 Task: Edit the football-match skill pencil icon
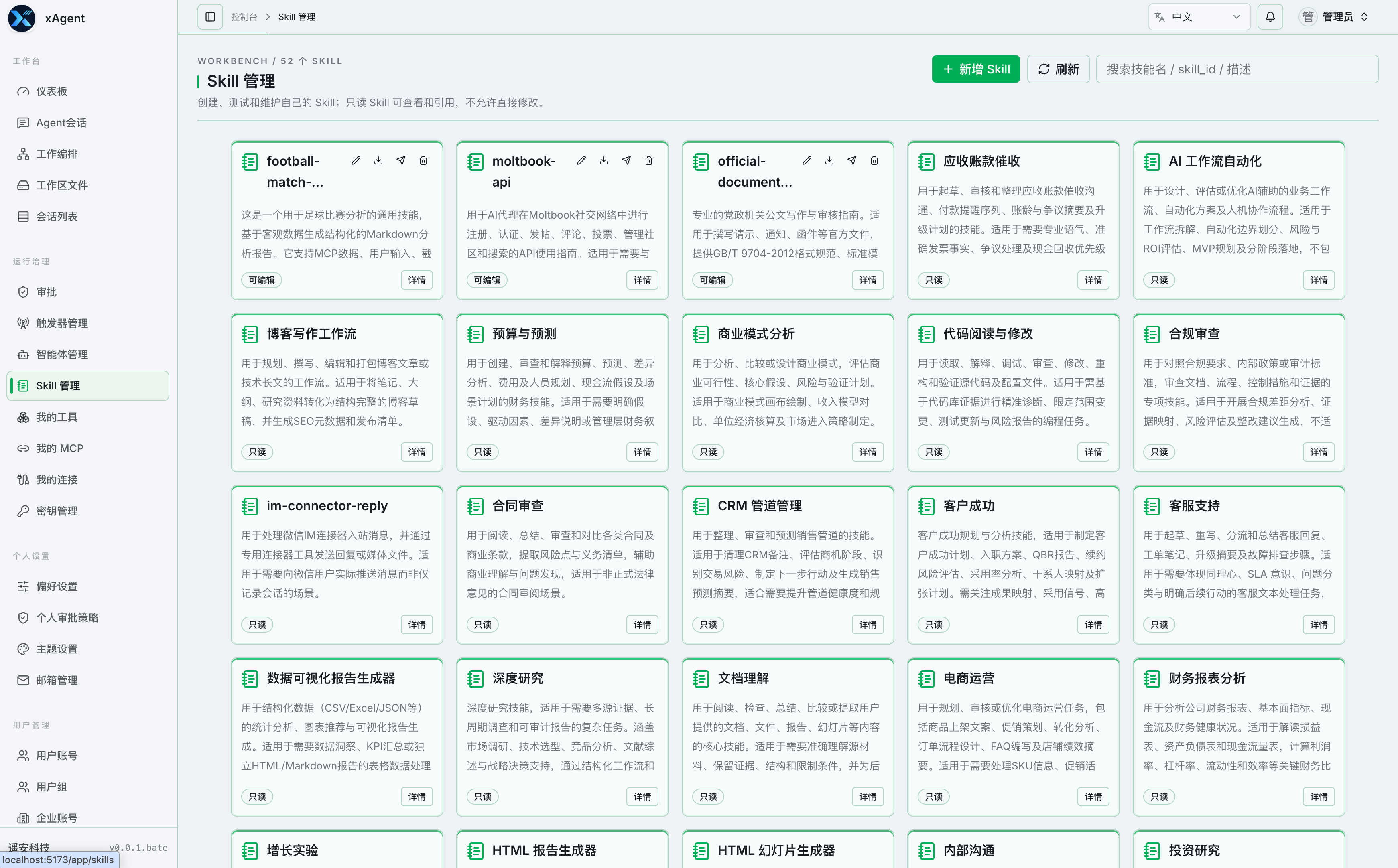[x=356, y=161]
